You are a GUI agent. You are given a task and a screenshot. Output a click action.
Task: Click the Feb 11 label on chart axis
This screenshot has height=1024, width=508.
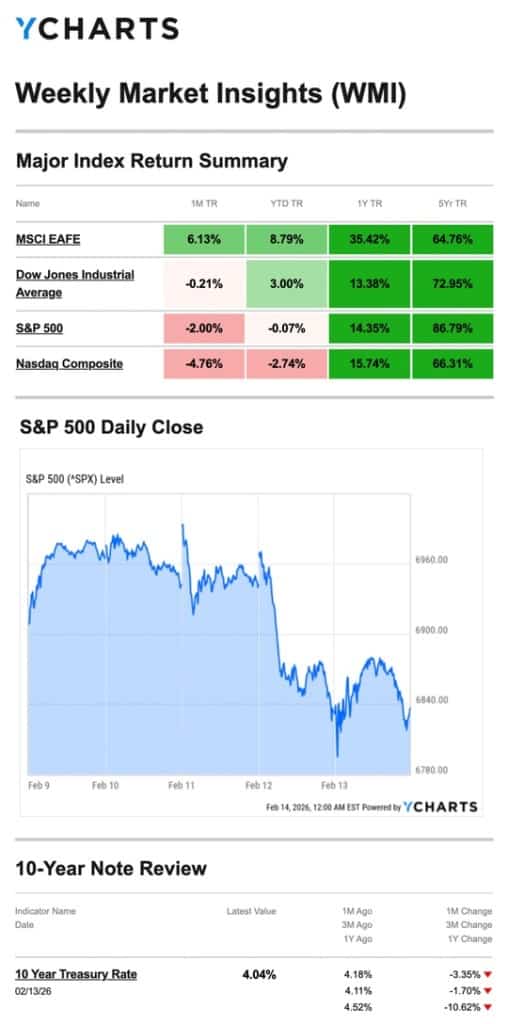click(181, 785)
